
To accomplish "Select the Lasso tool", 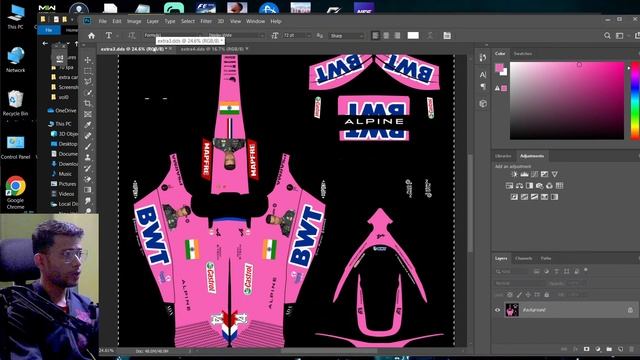I will (x=88, y=81).
